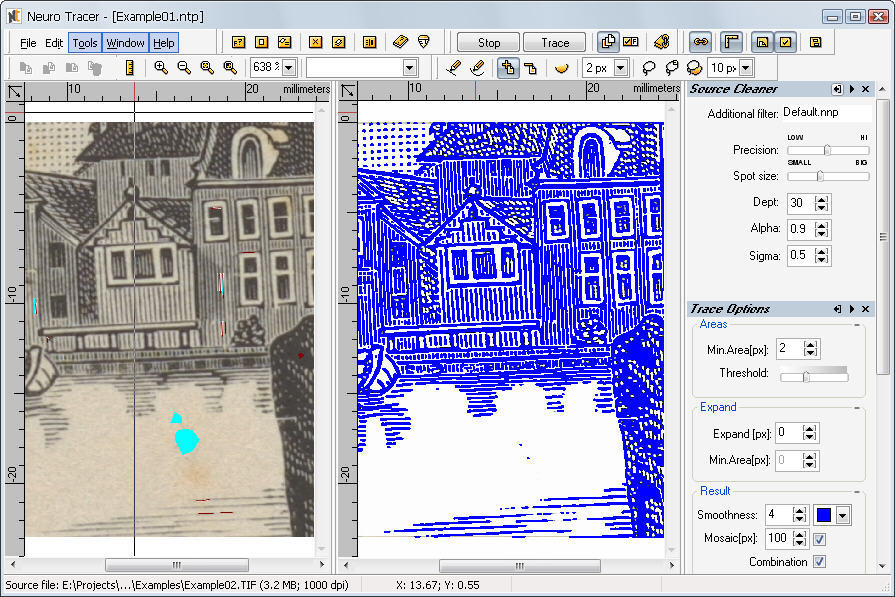Close the Trace Options panel
Image resolution: width=895 pixels, height=597 pixels.
coord(865,309)
